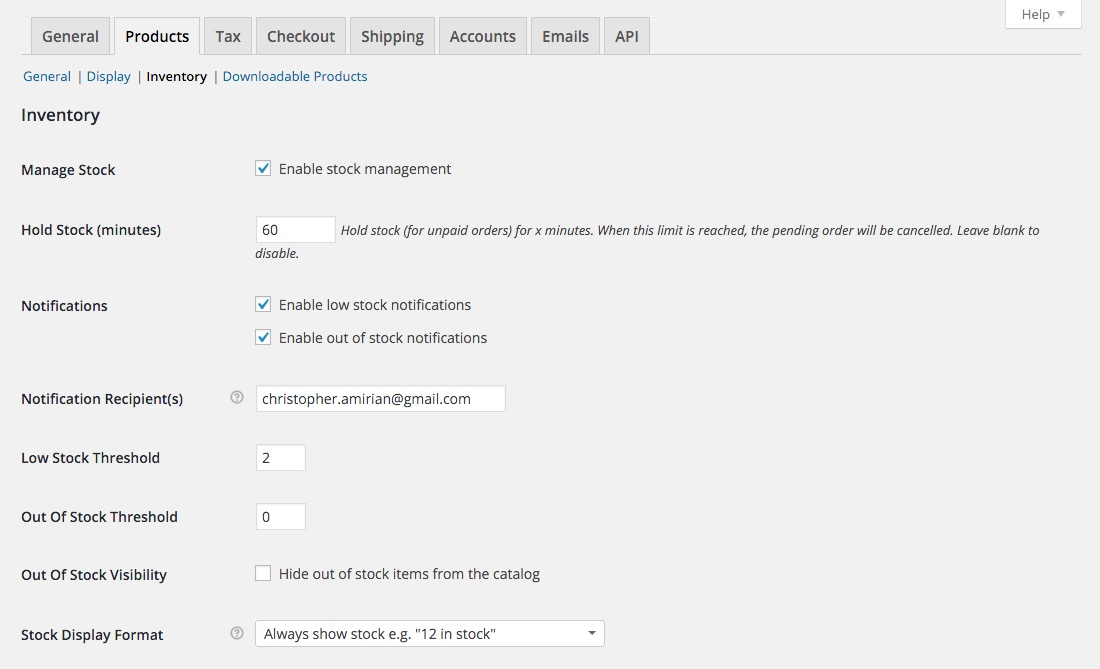Open the Accounts tab
The image size is (1100, 669).
pyautogui.click(x=482, y=36)
